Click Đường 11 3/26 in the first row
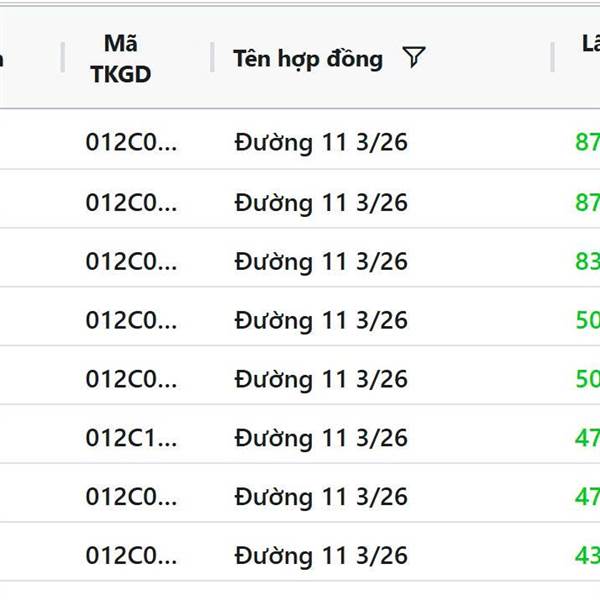The height and width of the screenshot is (600, 600). coord(321,144)
